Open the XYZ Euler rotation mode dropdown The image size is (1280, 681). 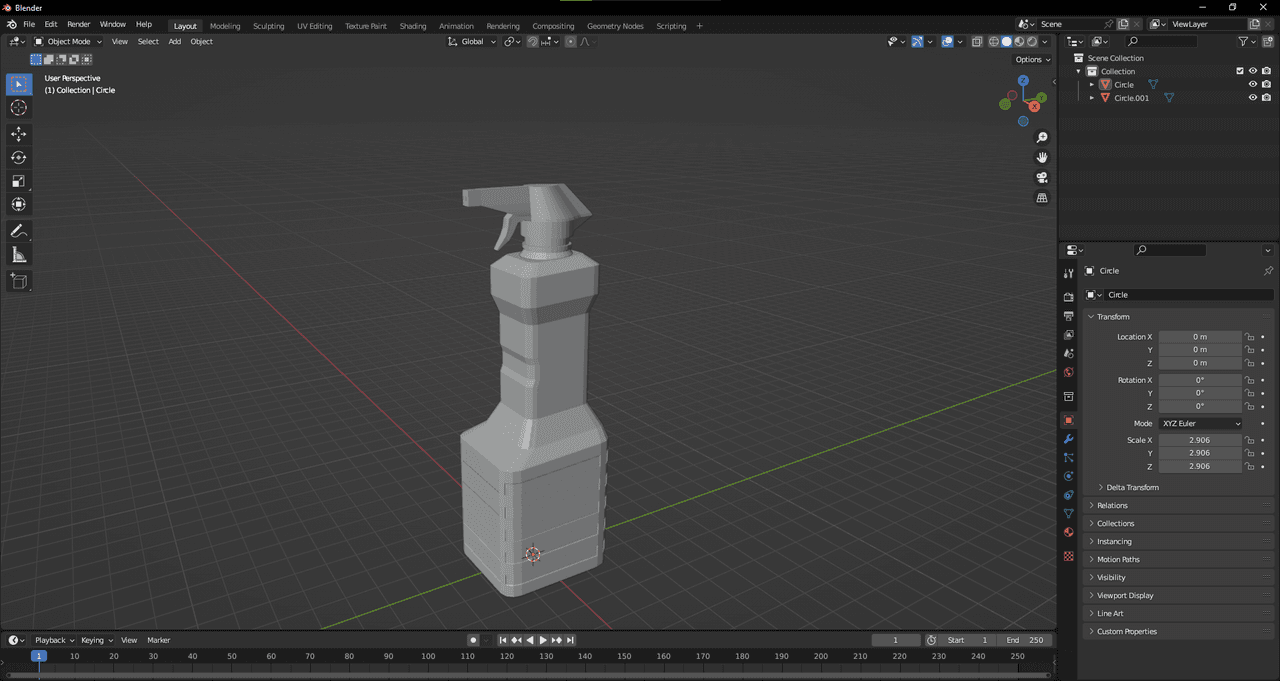[1200, 424]
